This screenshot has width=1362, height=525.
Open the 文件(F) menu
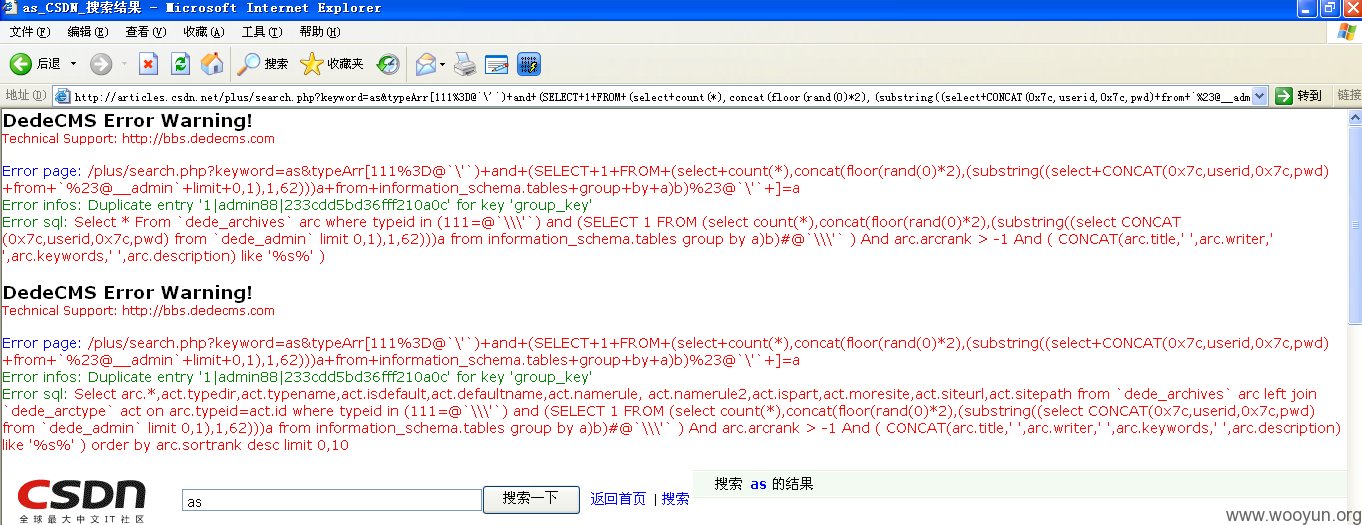[x=30, y=32]
